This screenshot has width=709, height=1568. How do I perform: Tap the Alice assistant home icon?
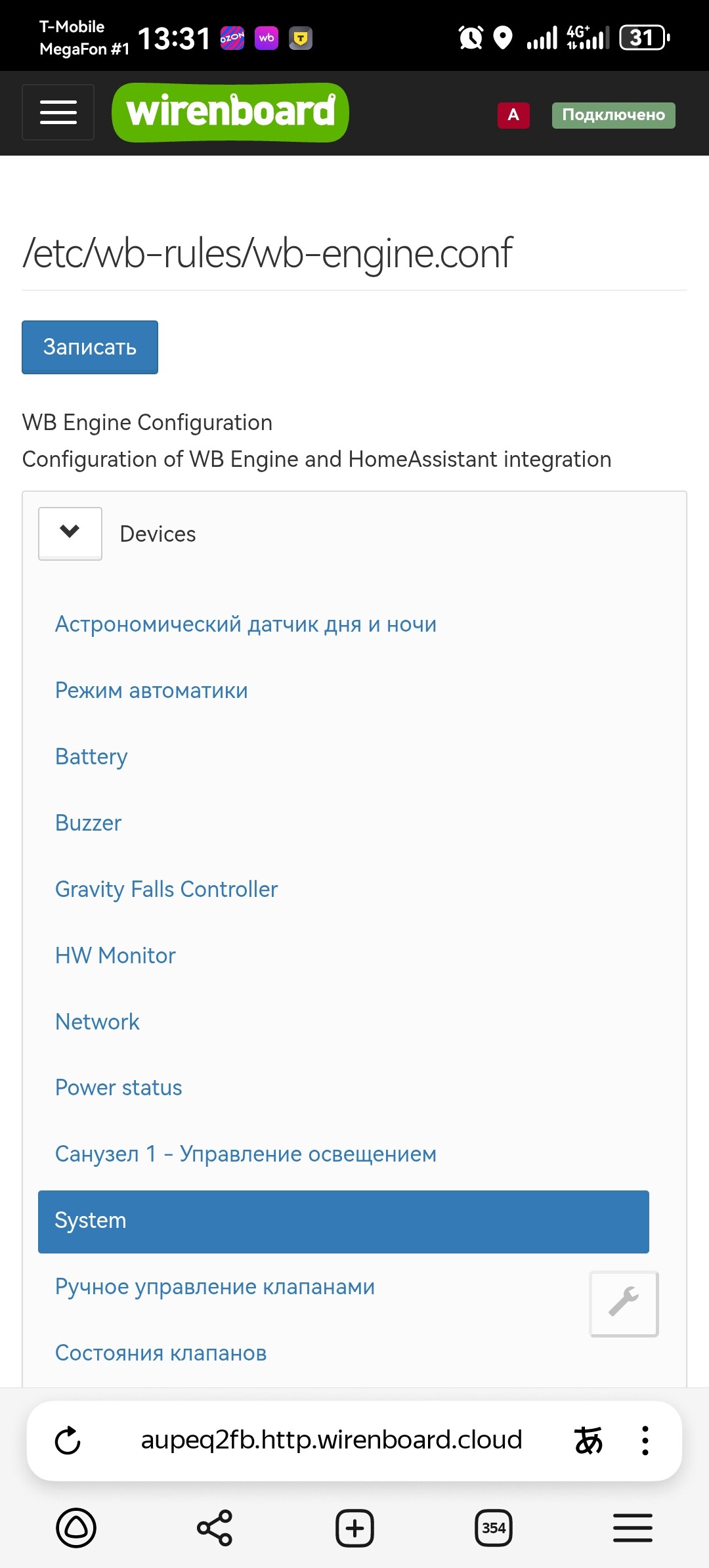coord(76,1528)
